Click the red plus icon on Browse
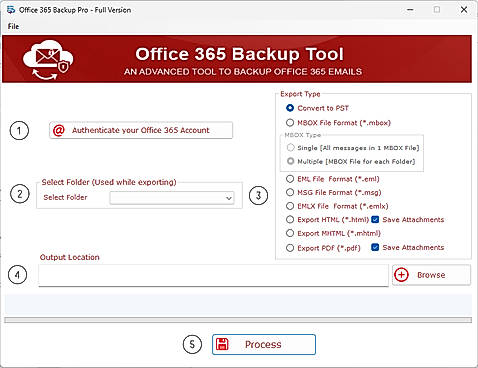The image size is (478, 368). [x=401, y=275]
